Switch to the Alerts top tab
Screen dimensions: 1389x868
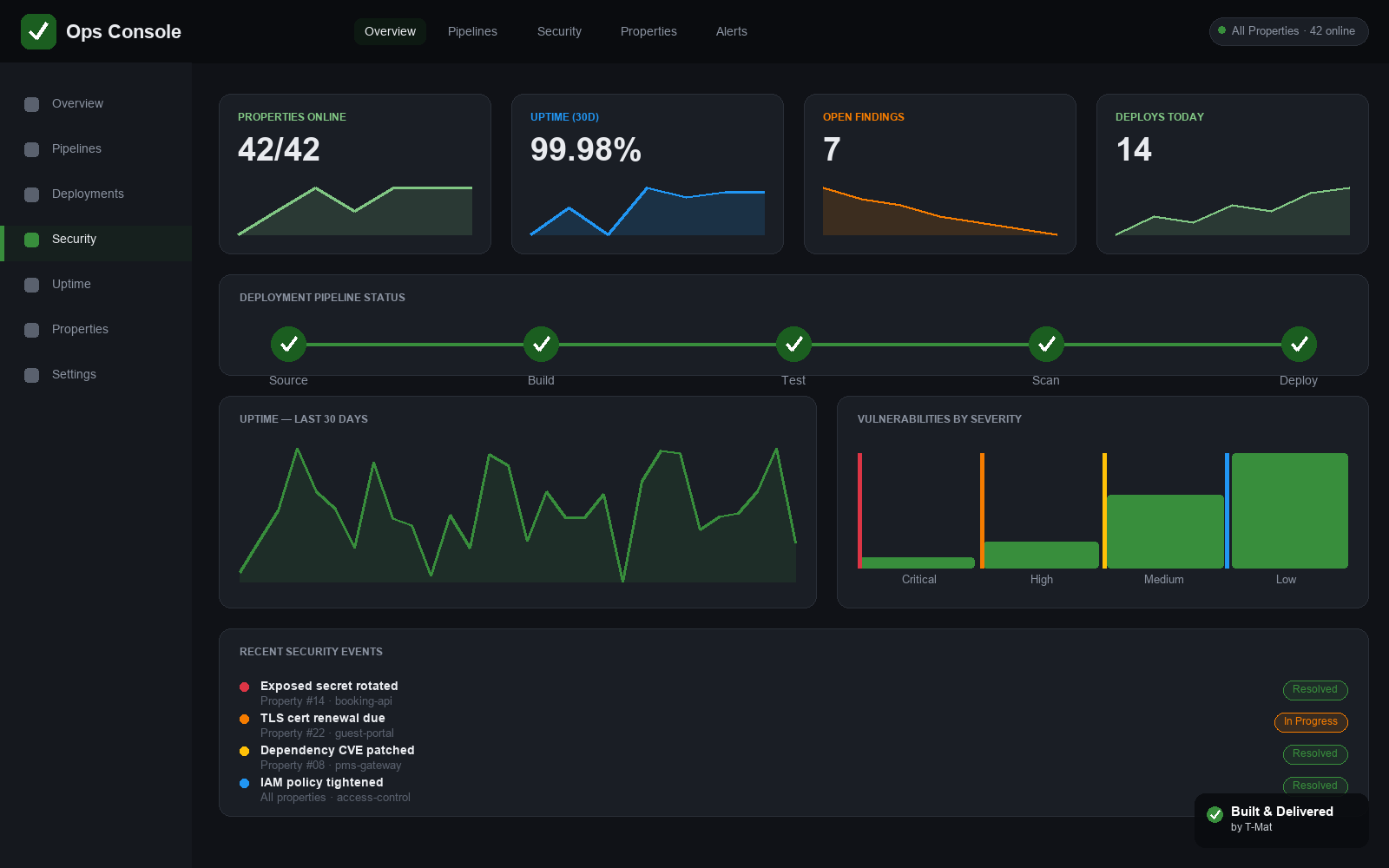pos(731,31)
